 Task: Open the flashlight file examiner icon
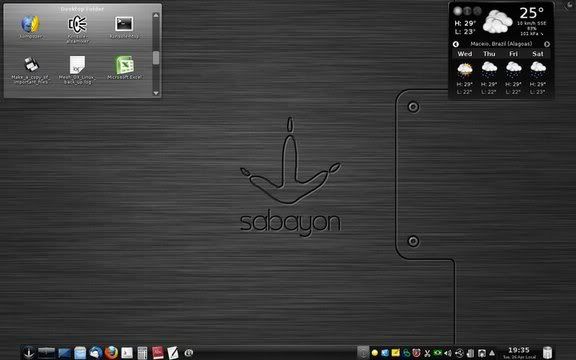tap(78, 24)
